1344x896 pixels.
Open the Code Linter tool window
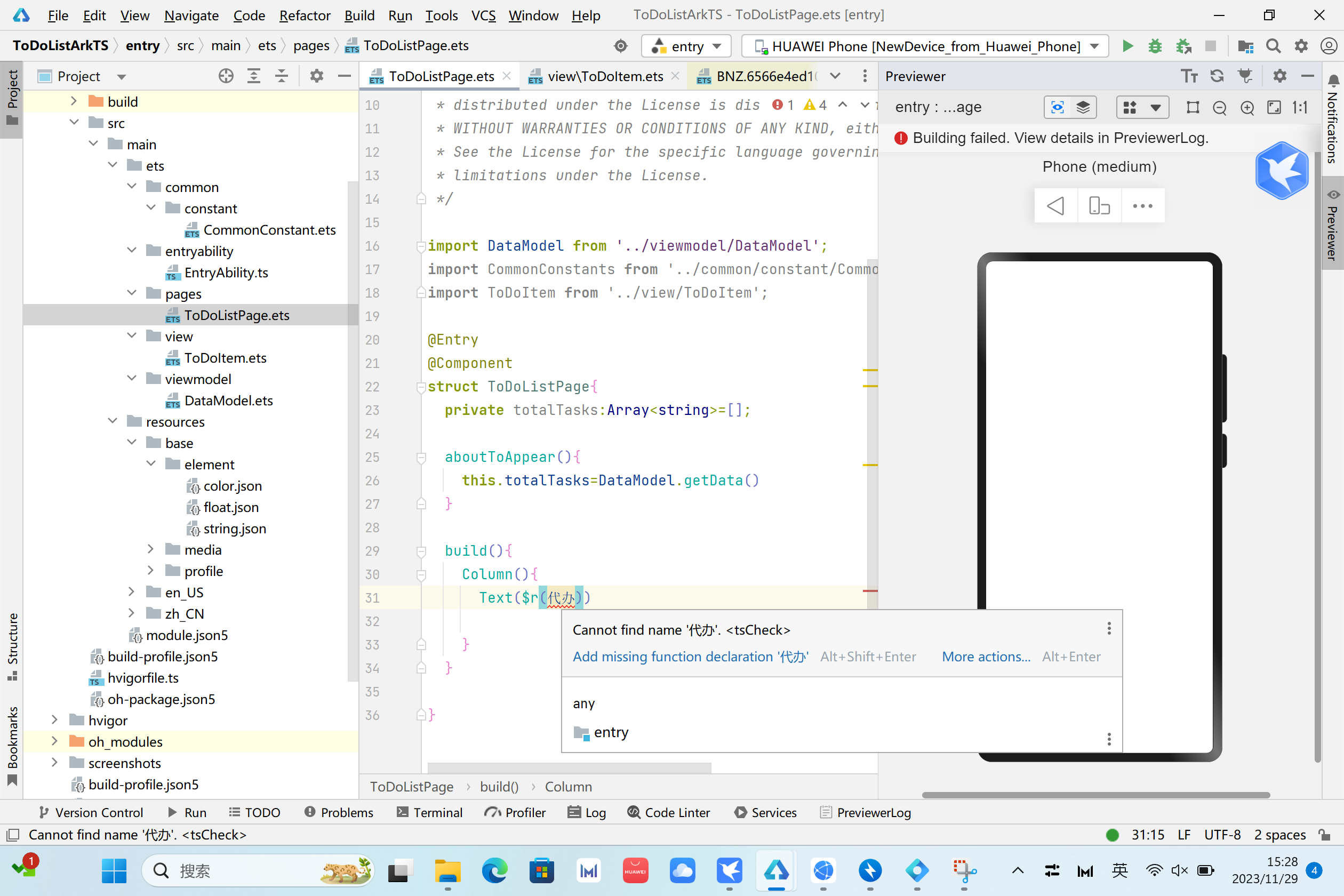[669, 812]
